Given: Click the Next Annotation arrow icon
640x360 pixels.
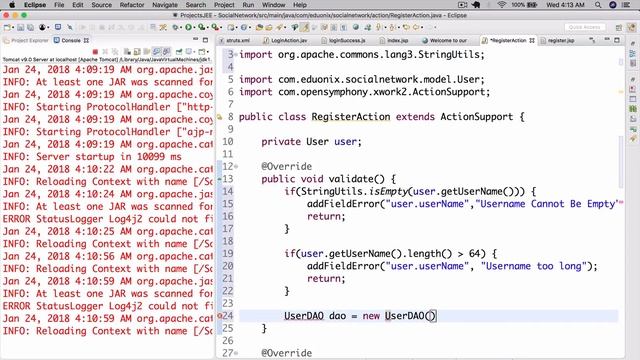Looking at the screenshot, I should [x=378, y=27].
